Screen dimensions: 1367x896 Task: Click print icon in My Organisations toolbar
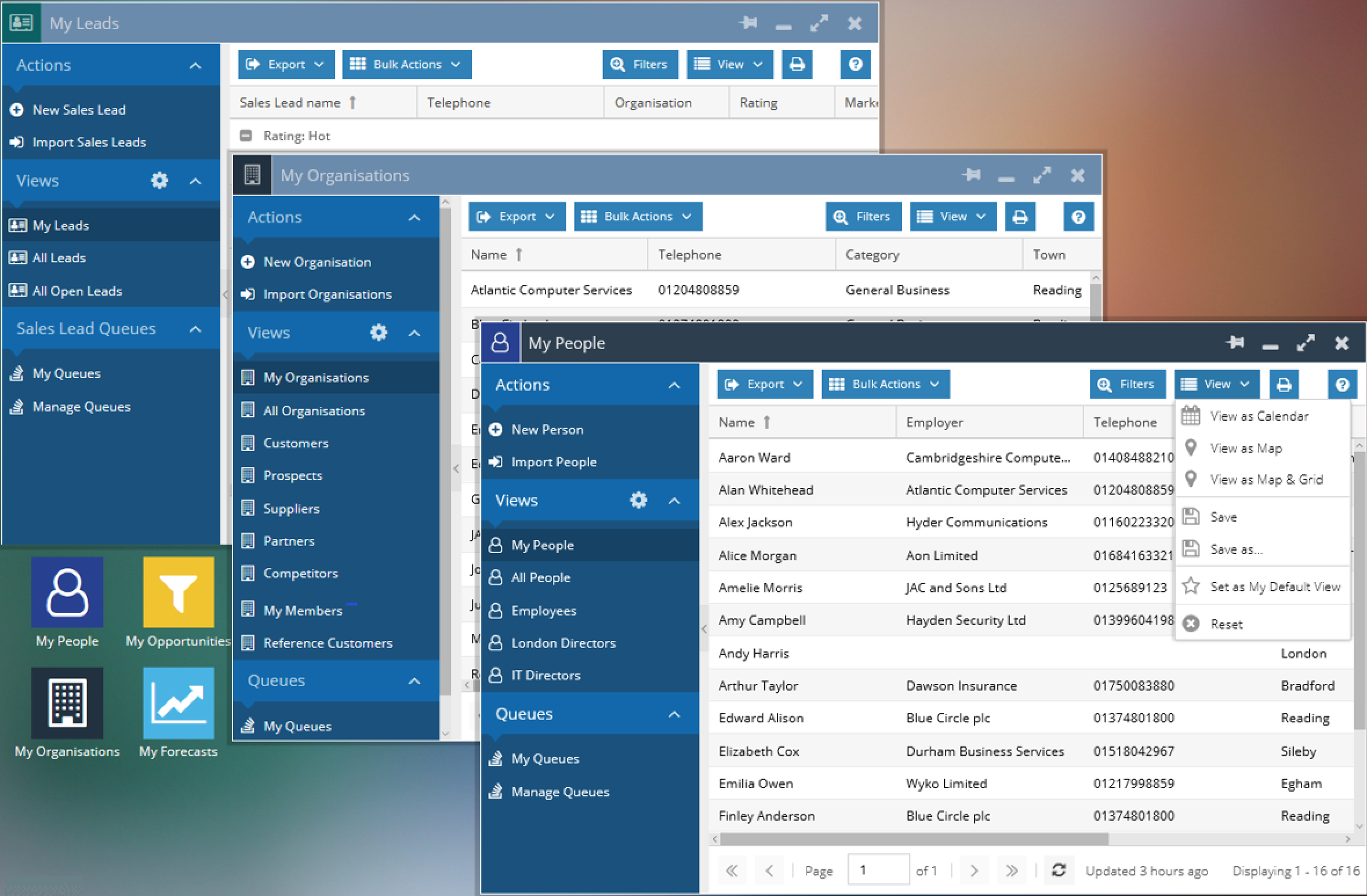(x=1020, y=217)
